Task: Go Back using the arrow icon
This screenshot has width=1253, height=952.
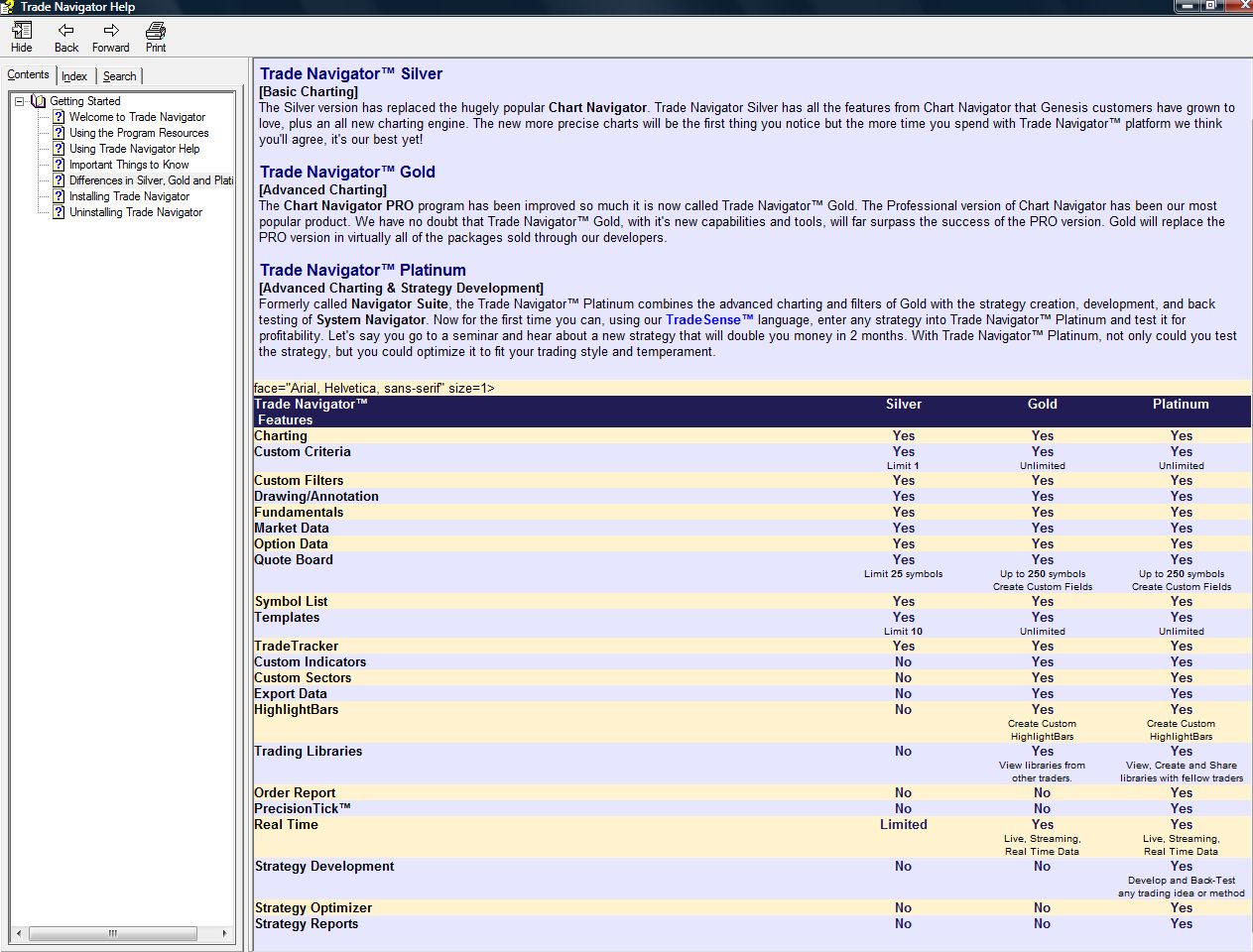Action: point(65,30)
